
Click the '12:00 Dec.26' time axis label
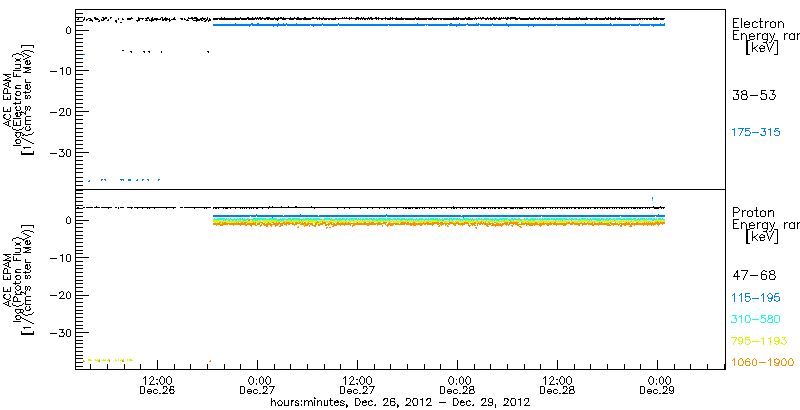tap(158, 387)
